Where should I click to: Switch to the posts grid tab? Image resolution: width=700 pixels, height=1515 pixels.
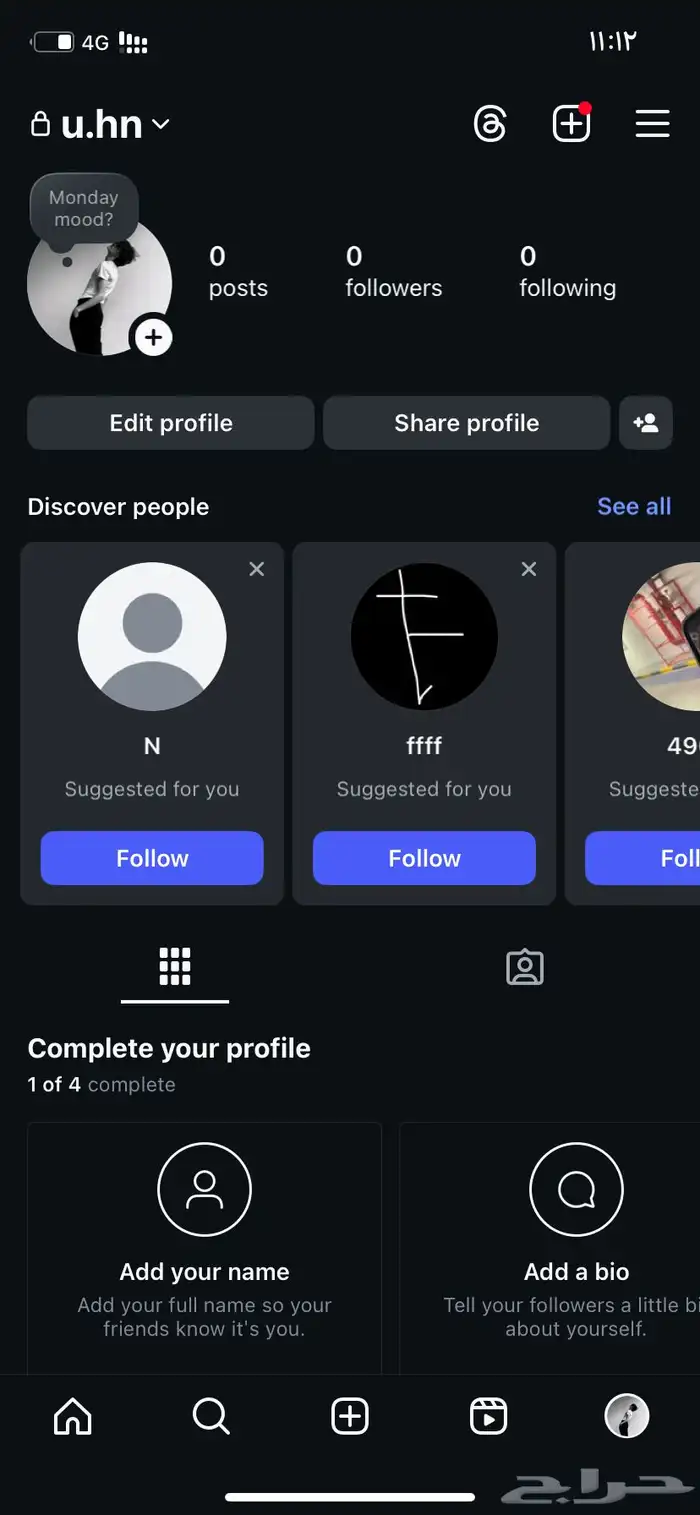[175, 967]
